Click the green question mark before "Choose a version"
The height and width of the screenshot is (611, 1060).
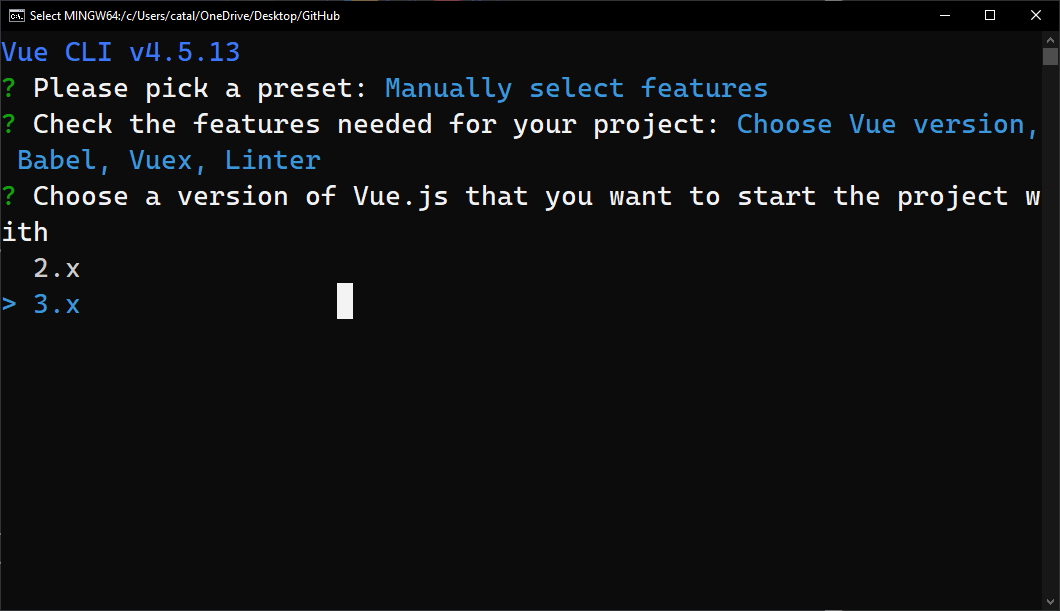point(8,197)
